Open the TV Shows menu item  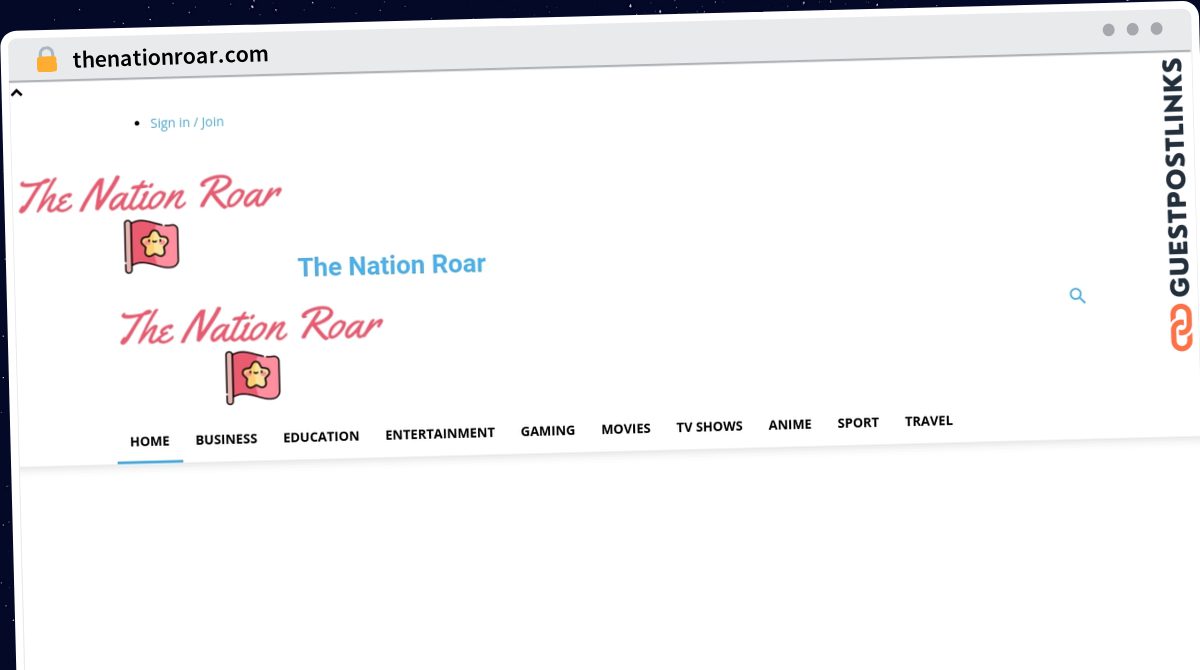click(709, 426)
